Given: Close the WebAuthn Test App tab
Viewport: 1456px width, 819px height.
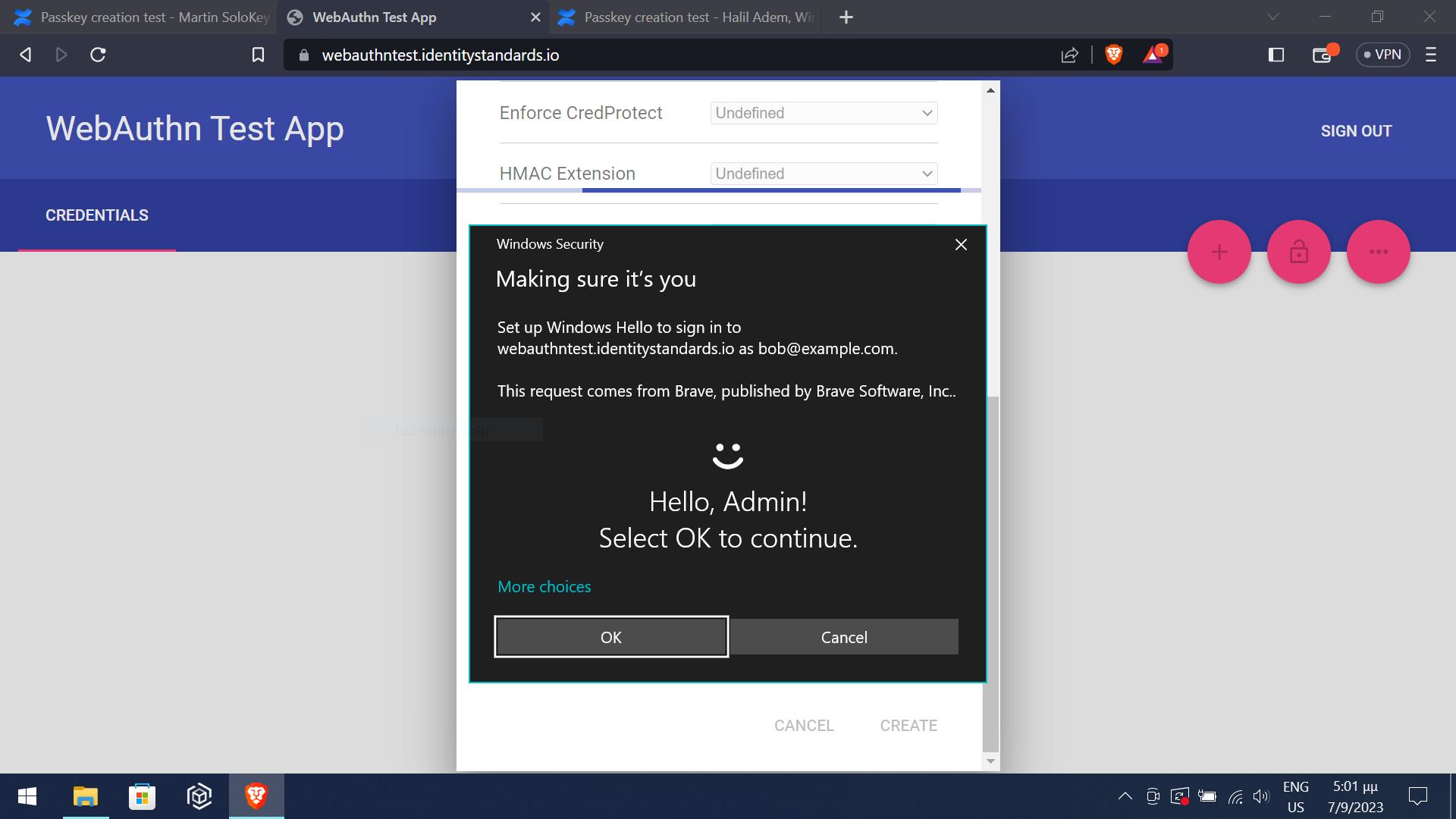Looking at the screenshot, I should pyautogui.click(x=535, y=17).
